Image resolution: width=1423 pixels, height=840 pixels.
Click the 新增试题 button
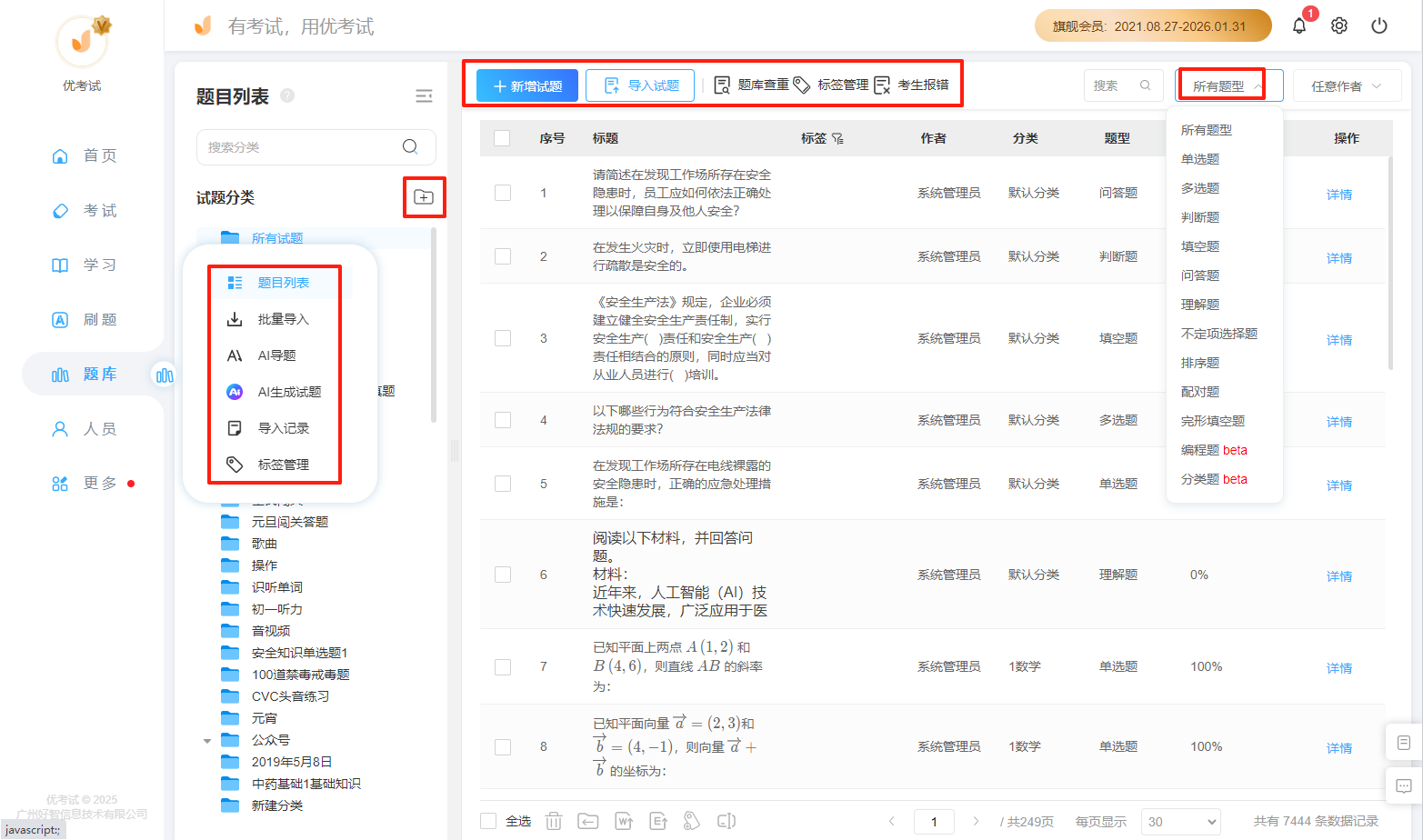tap(527, 85)
